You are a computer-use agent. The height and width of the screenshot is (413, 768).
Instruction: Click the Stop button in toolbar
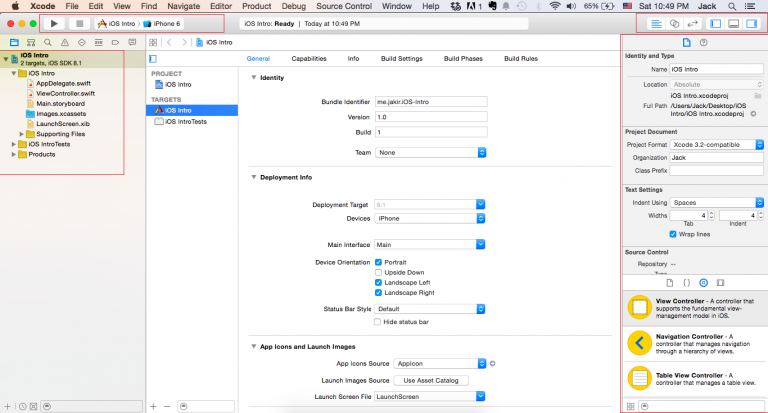79,22
